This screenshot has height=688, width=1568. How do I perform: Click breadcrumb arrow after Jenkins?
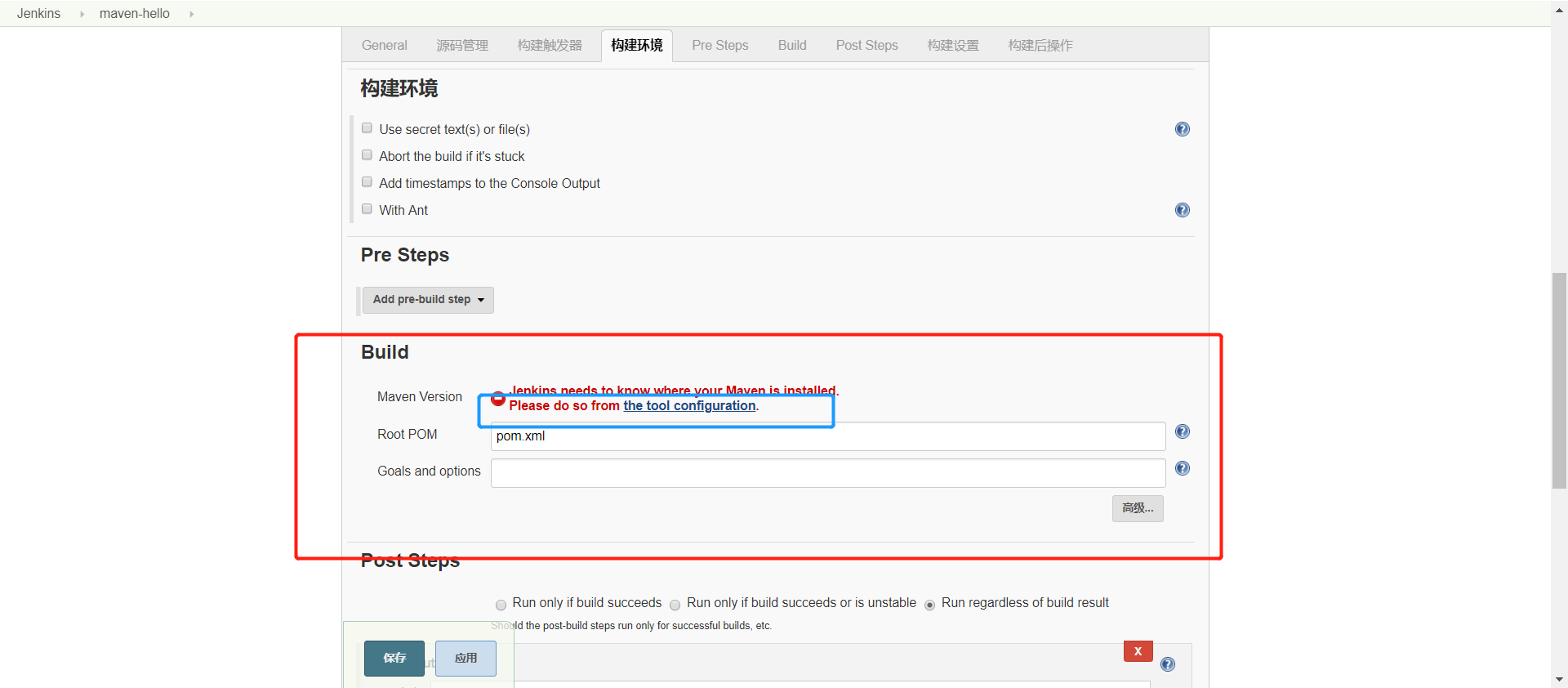point(82,14)
